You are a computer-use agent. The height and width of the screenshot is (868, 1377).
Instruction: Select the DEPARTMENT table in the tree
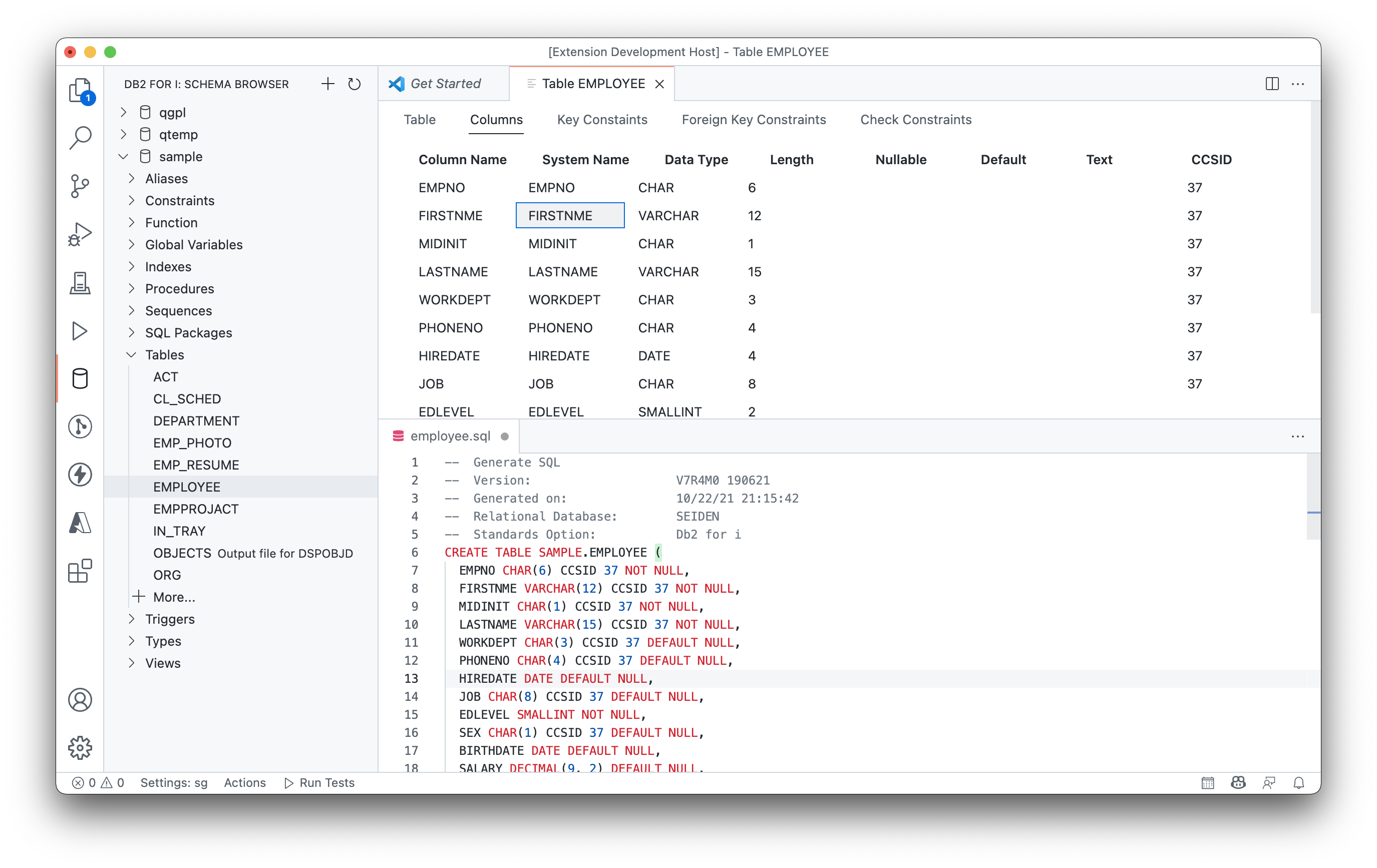196,421
